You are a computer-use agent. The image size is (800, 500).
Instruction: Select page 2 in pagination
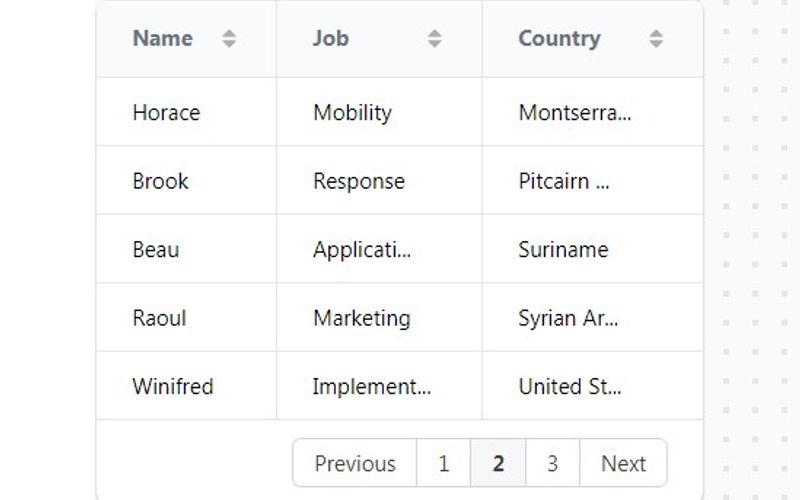(498, 463)
